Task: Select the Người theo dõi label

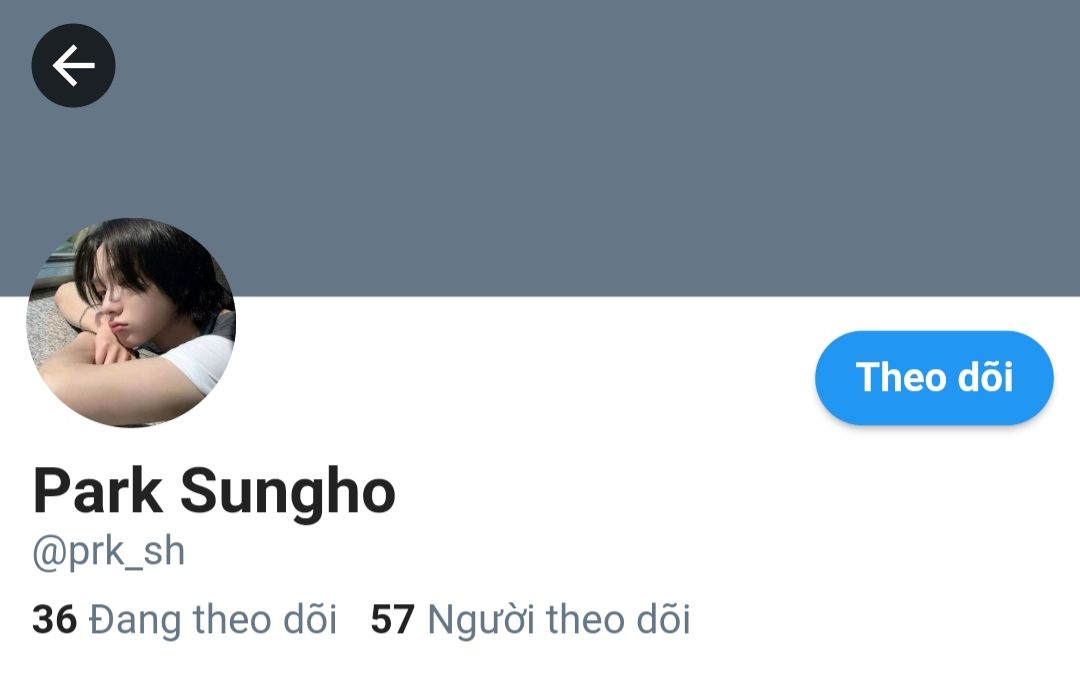Action: click(559, 620)
